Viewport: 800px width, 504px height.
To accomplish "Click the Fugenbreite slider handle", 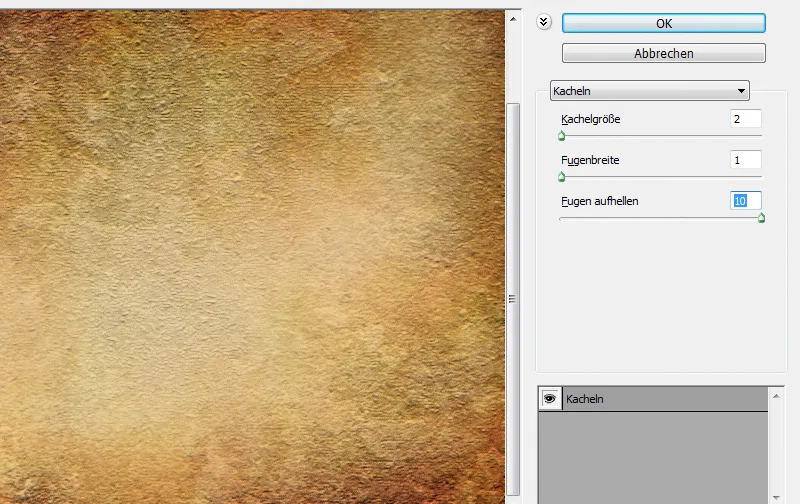I will click(x=562, y=177).
